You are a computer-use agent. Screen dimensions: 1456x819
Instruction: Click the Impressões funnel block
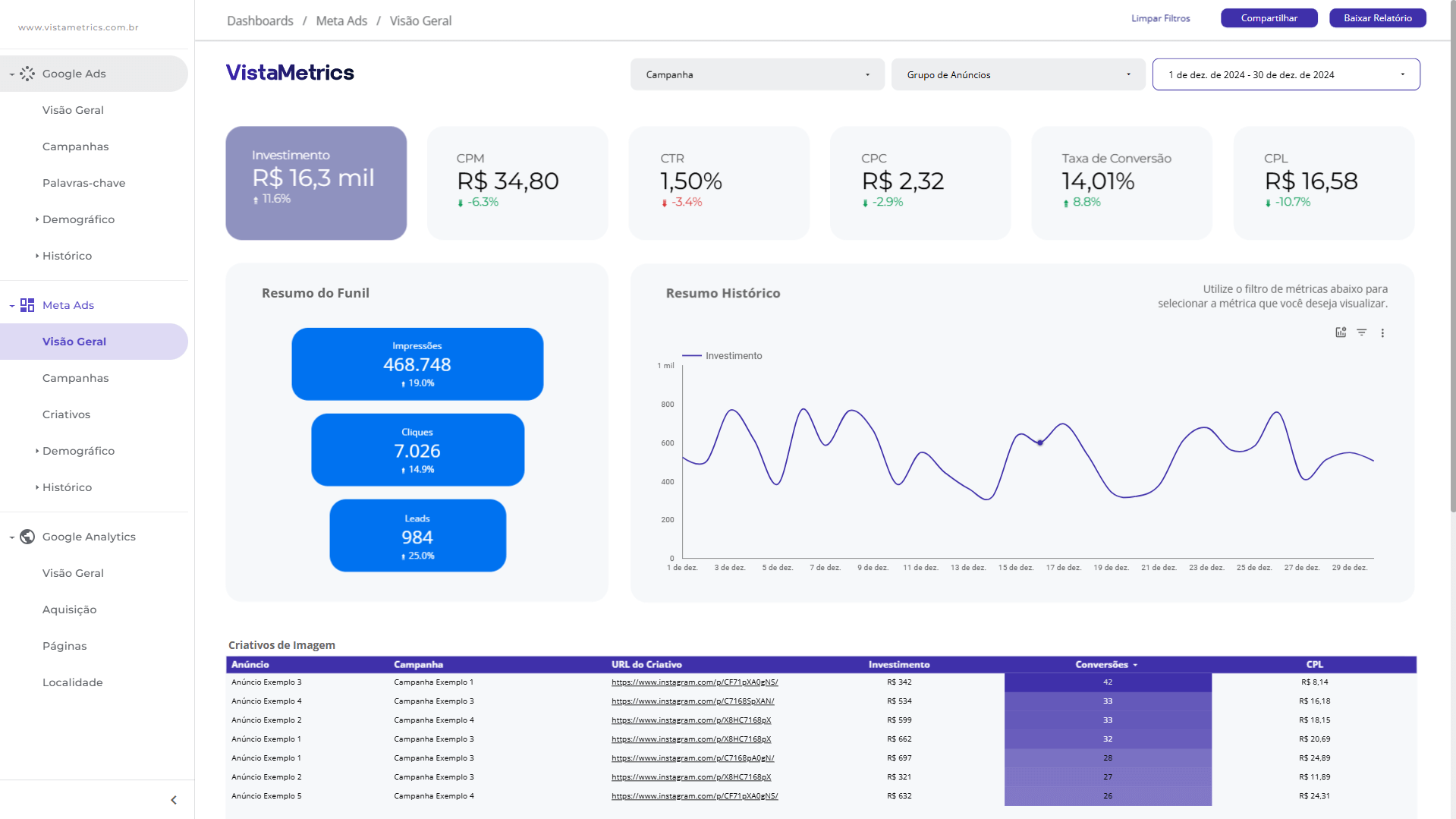[x=417, y=364]
